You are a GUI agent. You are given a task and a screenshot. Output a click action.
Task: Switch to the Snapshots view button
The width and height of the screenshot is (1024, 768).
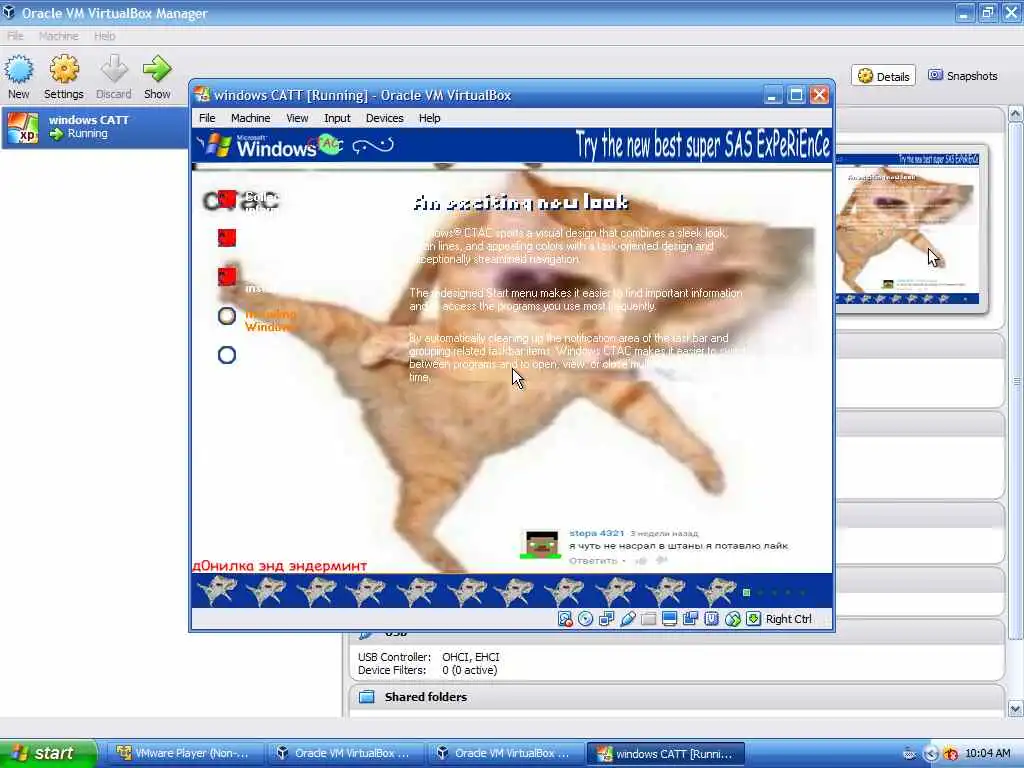963,76
